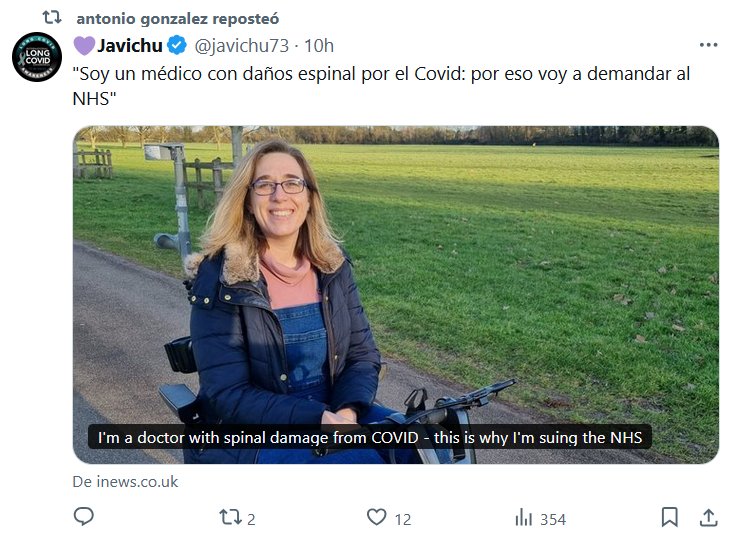The width and height of the screenshot is (740, 540).
Task: Click the card headline about suing the NHS
Action: (x=370, y=437)
